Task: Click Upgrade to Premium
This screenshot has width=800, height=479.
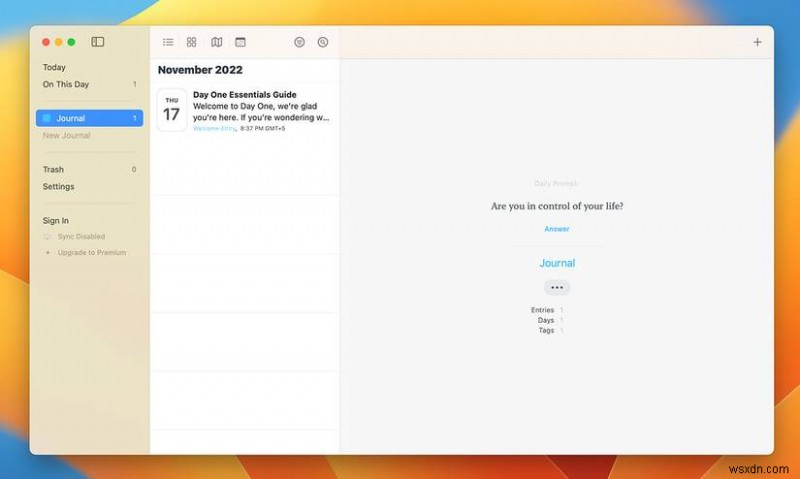Action: point(92,252)
